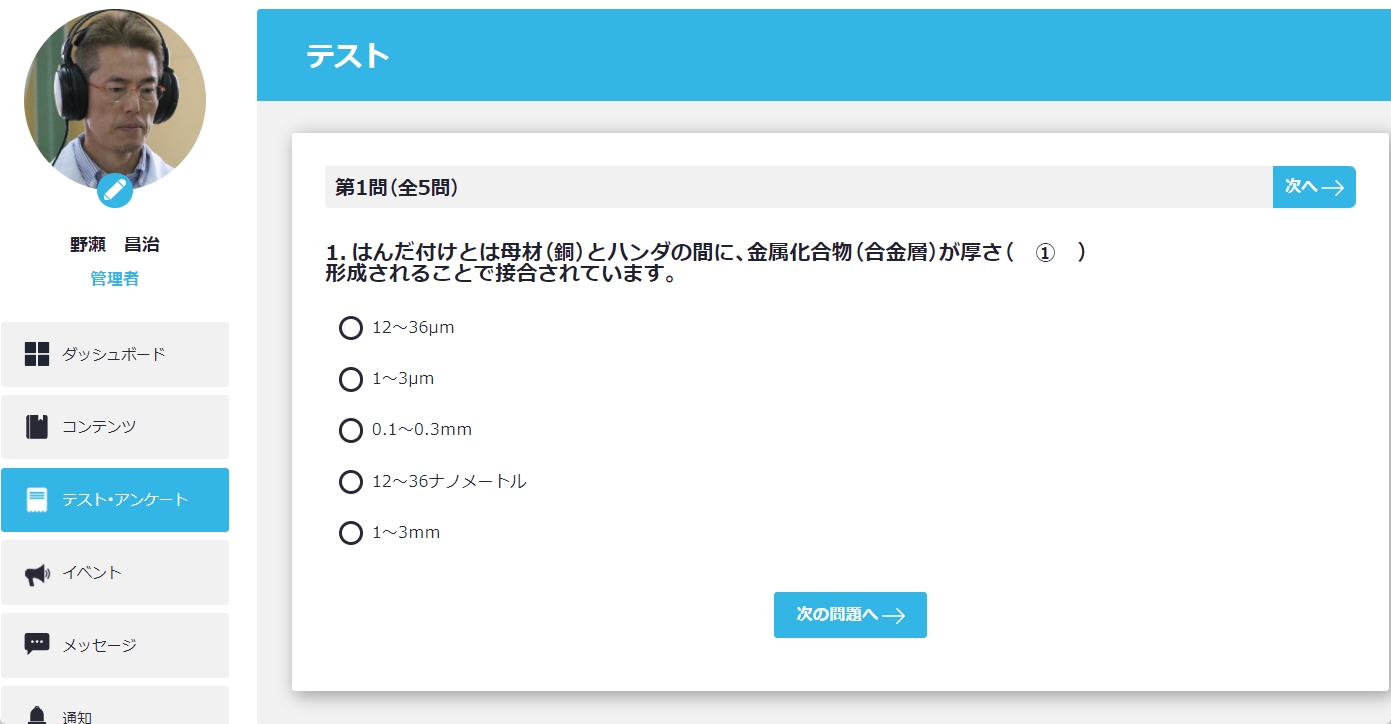Click the contents book icon
Viewport: 1391px width, 724px height.
[x=37, y=427]
